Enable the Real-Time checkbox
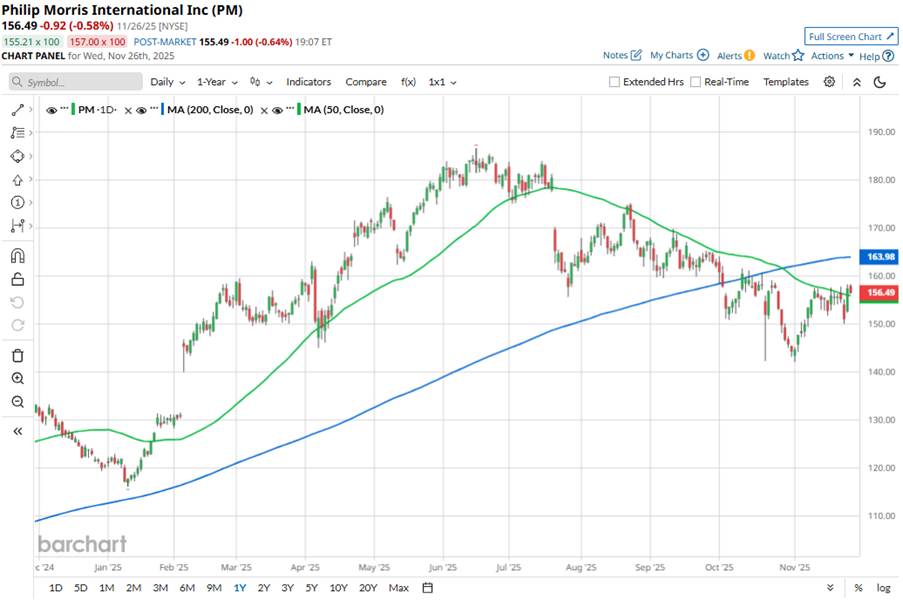The width and height of the screenshot is (903, 607). coord(696,82)
